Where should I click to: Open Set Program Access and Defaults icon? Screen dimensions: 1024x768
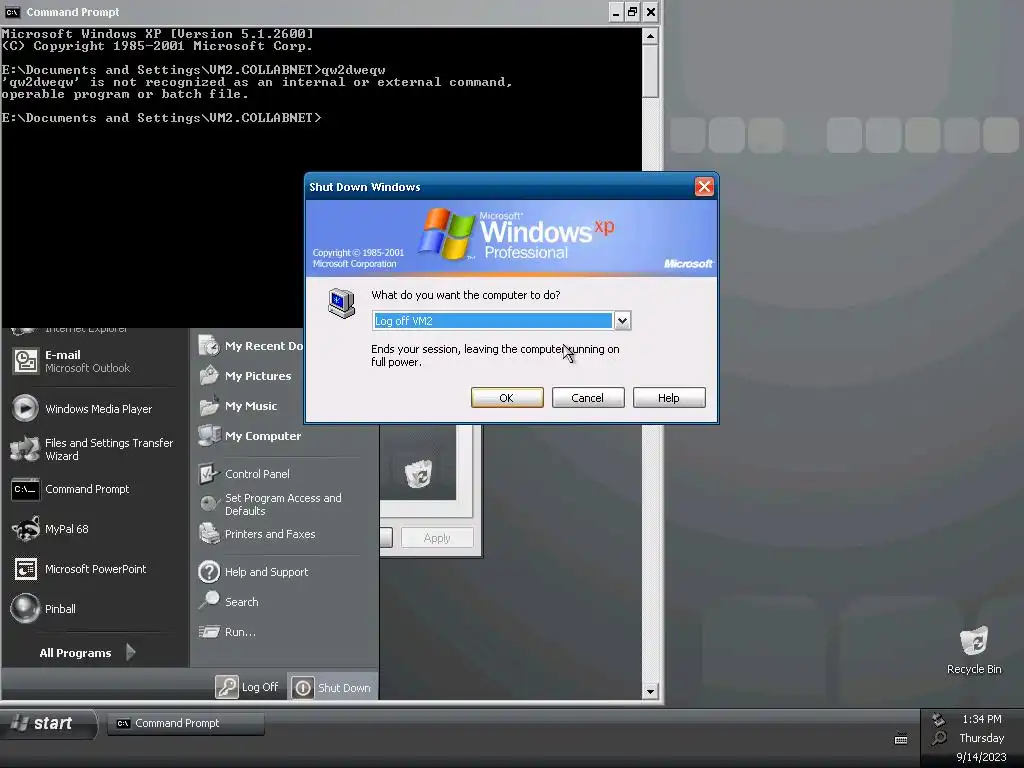(209, 504)
